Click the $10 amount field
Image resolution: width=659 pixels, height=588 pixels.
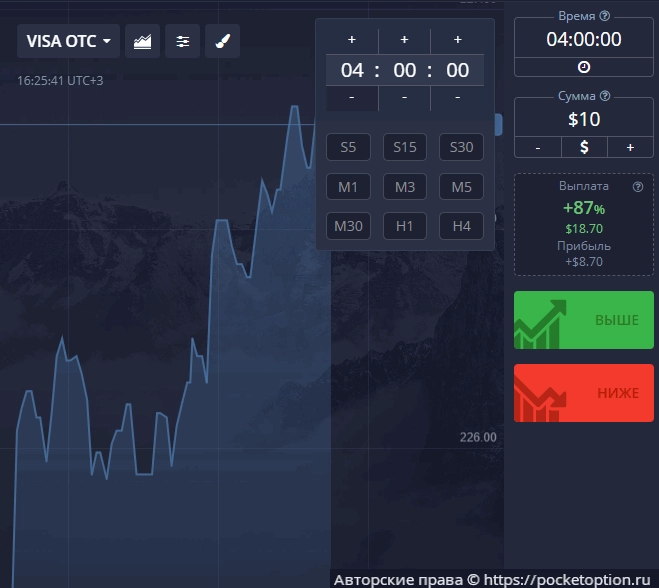[584, 120]
